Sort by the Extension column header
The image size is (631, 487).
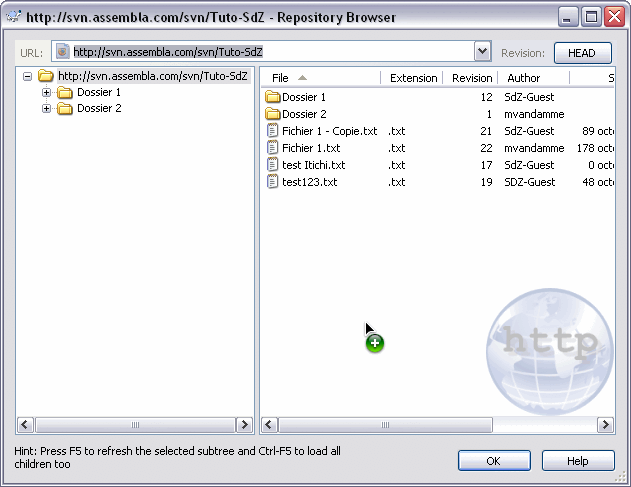412,78
